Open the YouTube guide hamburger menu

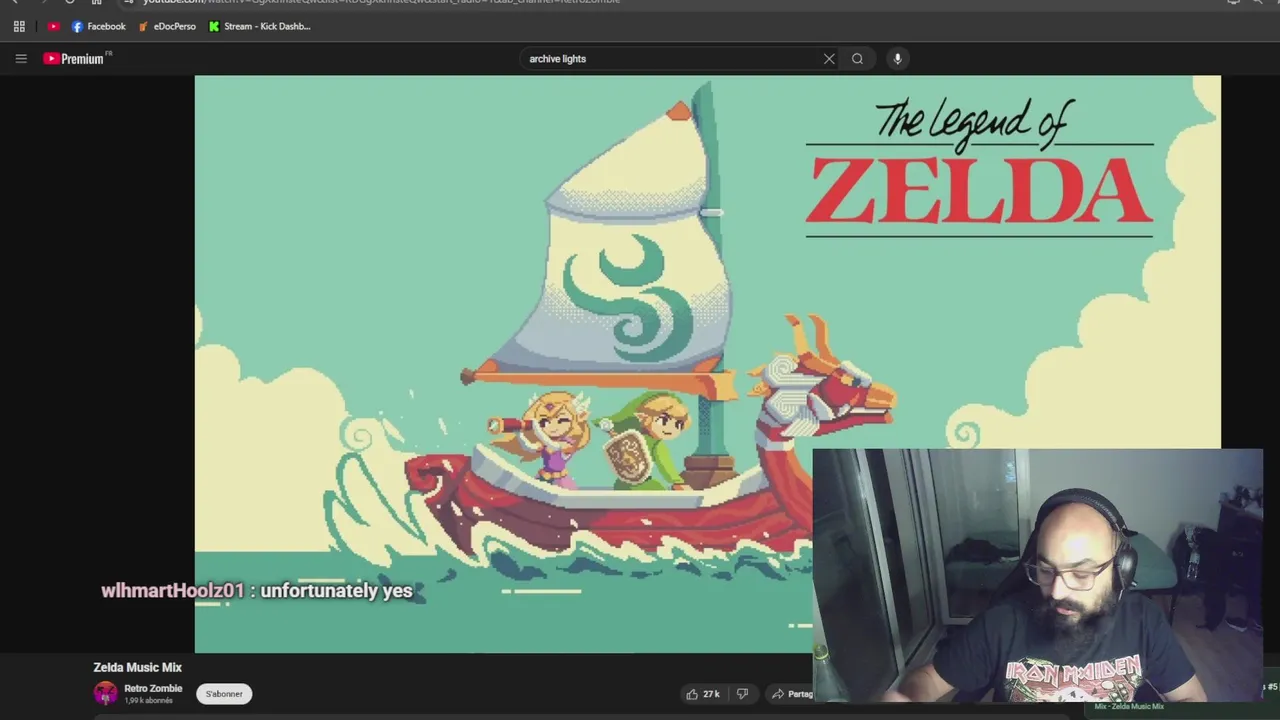pyautogui.click(x=20, y=59)
